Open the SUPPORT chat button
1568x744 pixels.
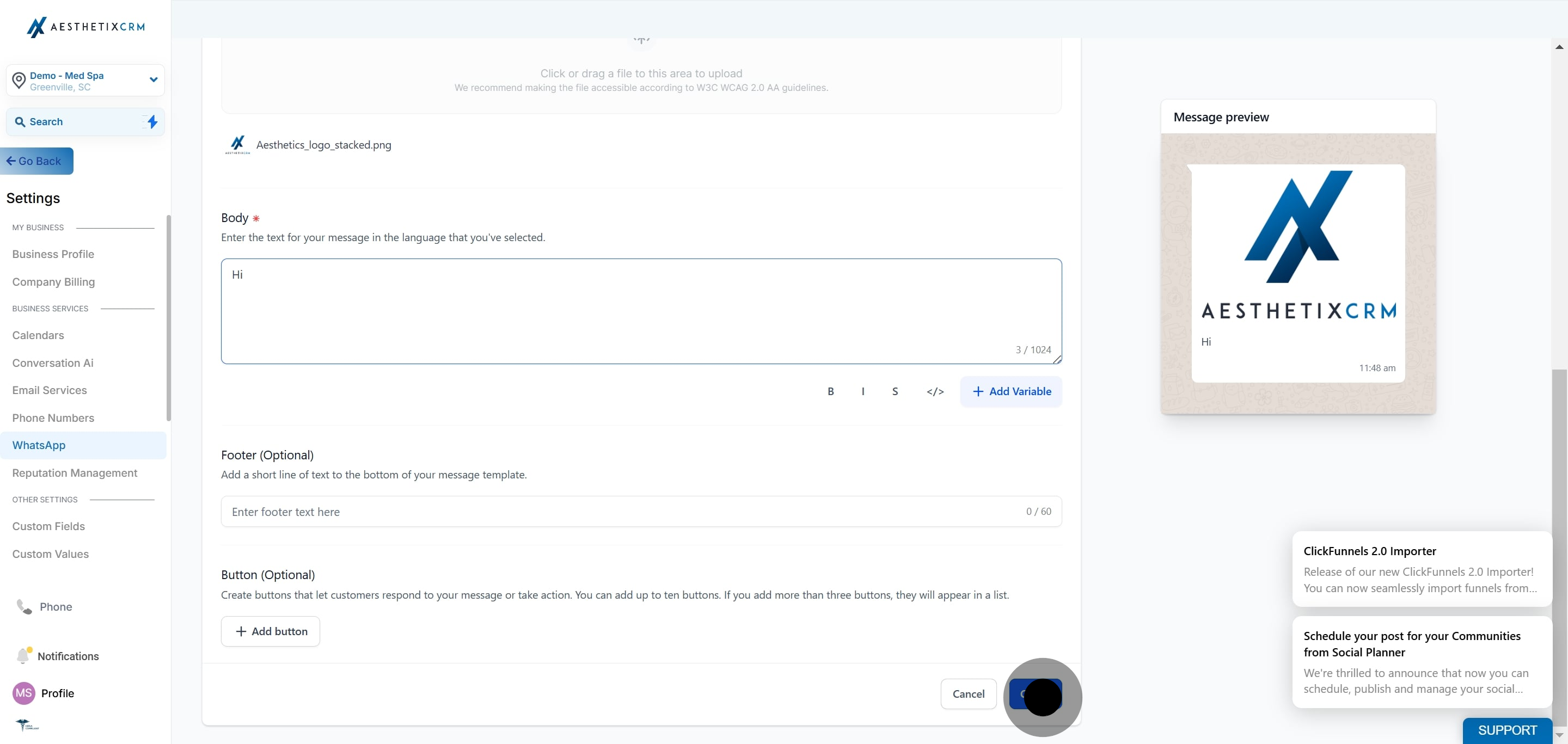coord(1507,730)
